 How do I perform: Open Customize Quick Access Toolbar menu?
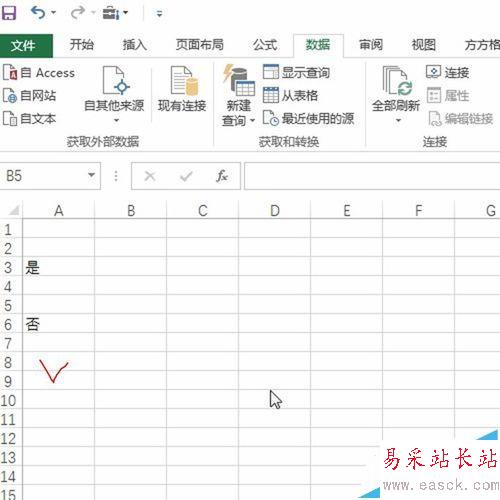tap(159, 14)
